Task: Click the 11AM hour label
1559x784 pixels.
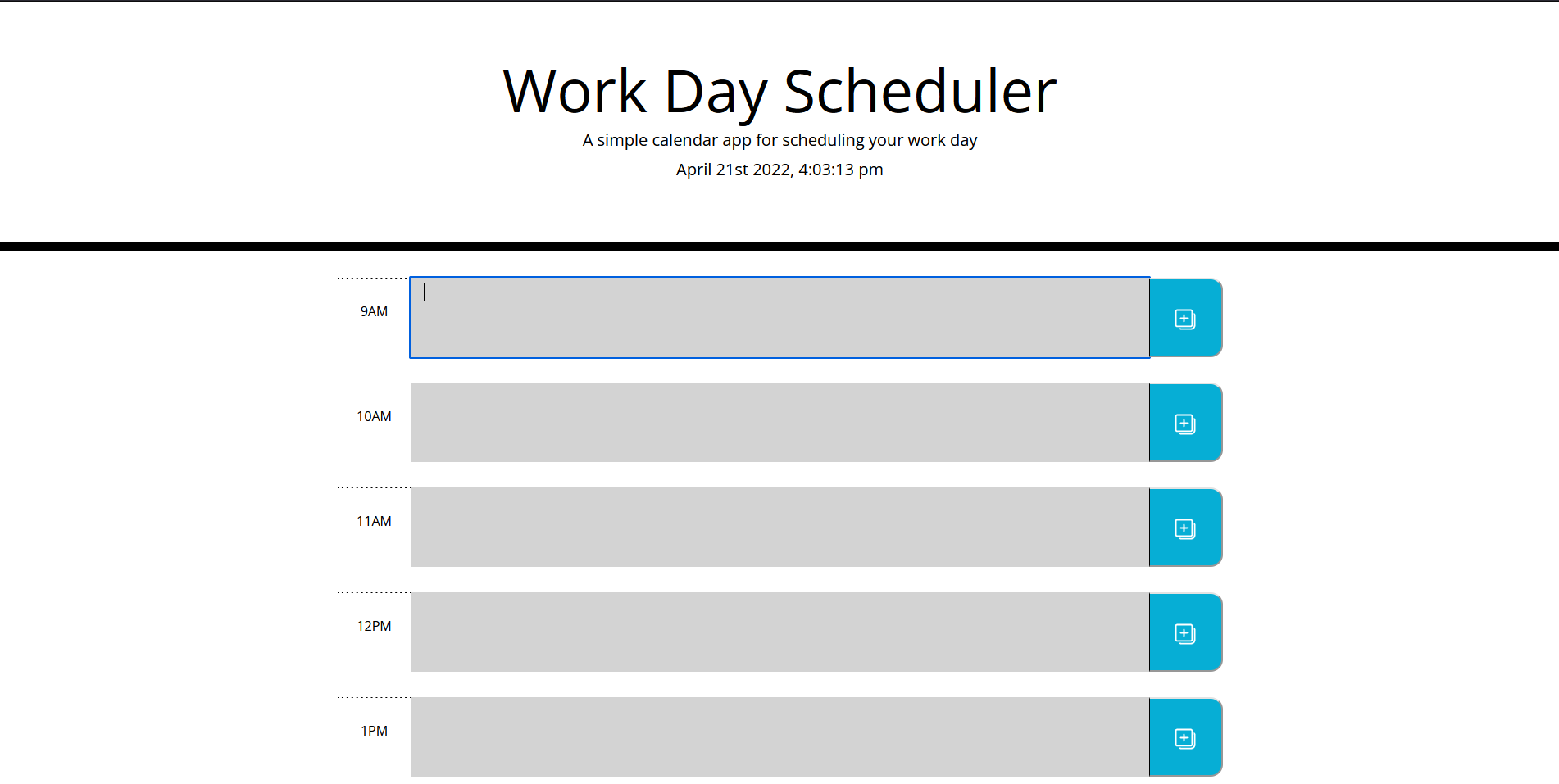Action: [x=374, y=521]
